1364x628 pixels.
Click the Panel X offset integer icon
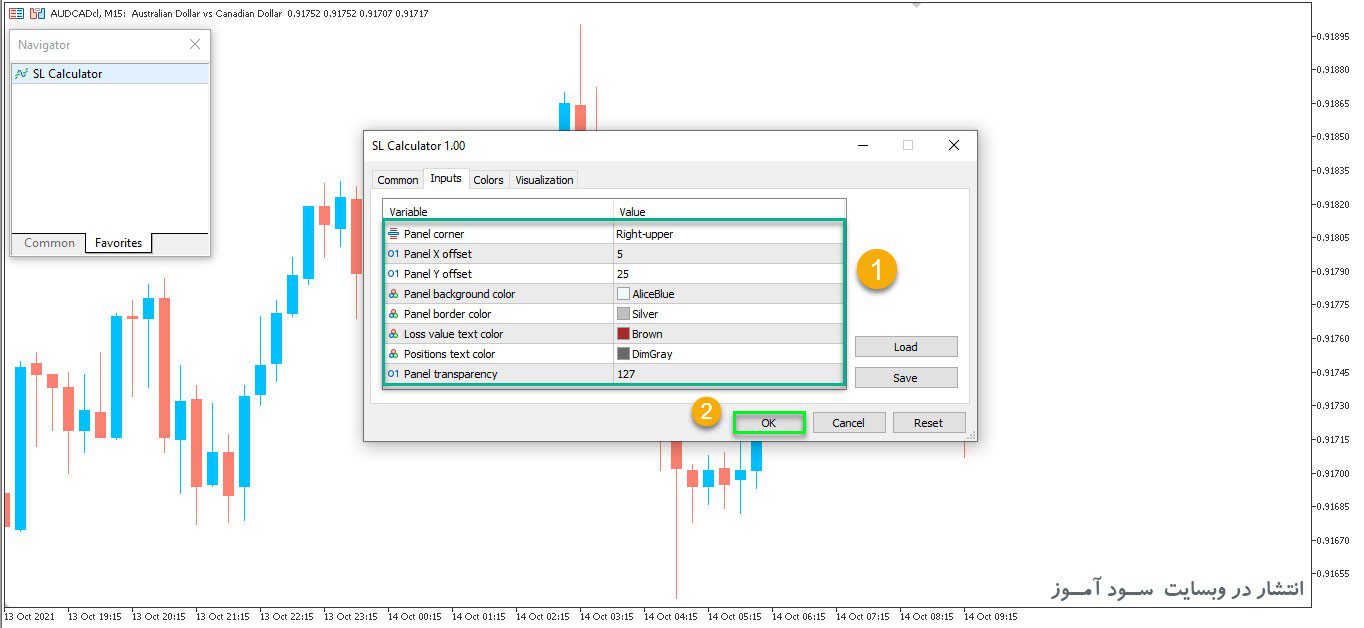393,254
